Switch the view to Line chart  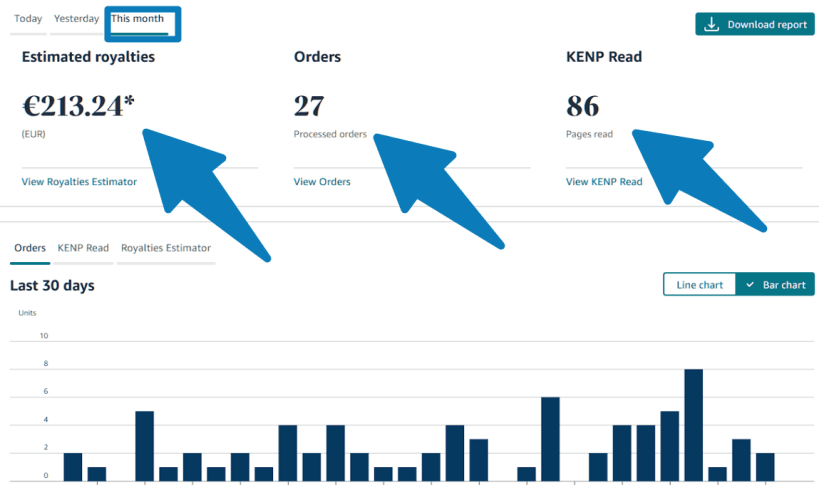(x=699, y=285)
